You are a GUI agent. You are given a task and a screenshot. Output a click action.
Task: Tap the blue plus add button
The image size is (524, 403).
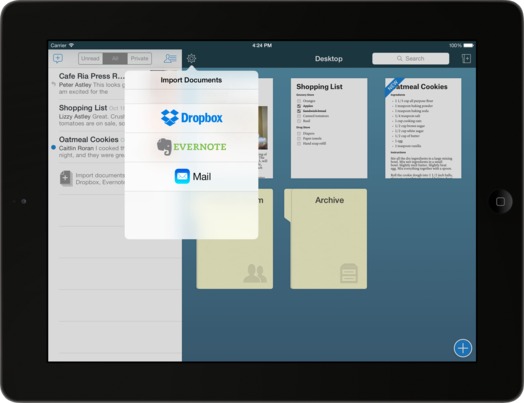coord(463,348)
